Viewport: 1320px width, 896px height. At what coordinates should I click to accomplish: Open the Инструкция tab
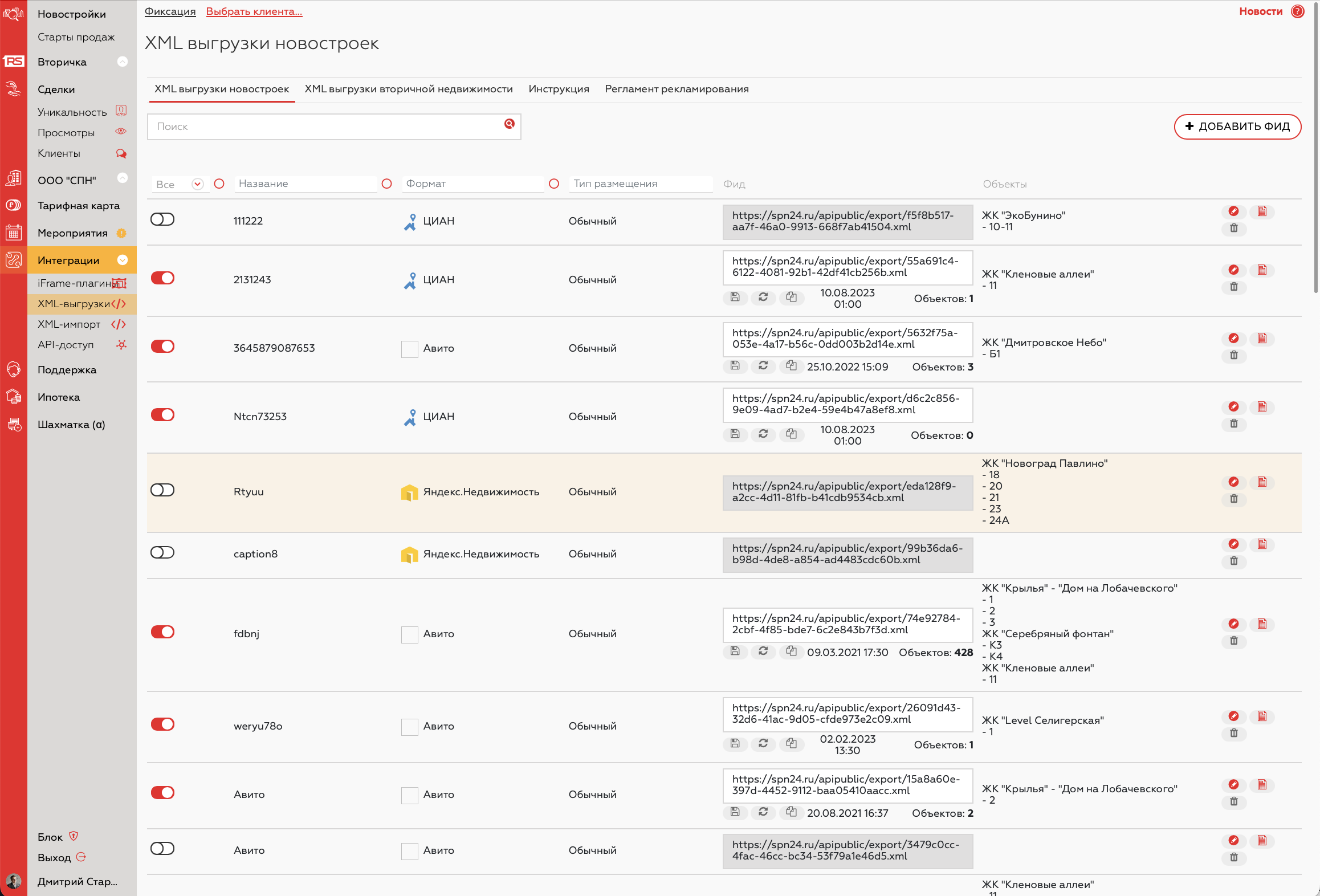point(558,89)
